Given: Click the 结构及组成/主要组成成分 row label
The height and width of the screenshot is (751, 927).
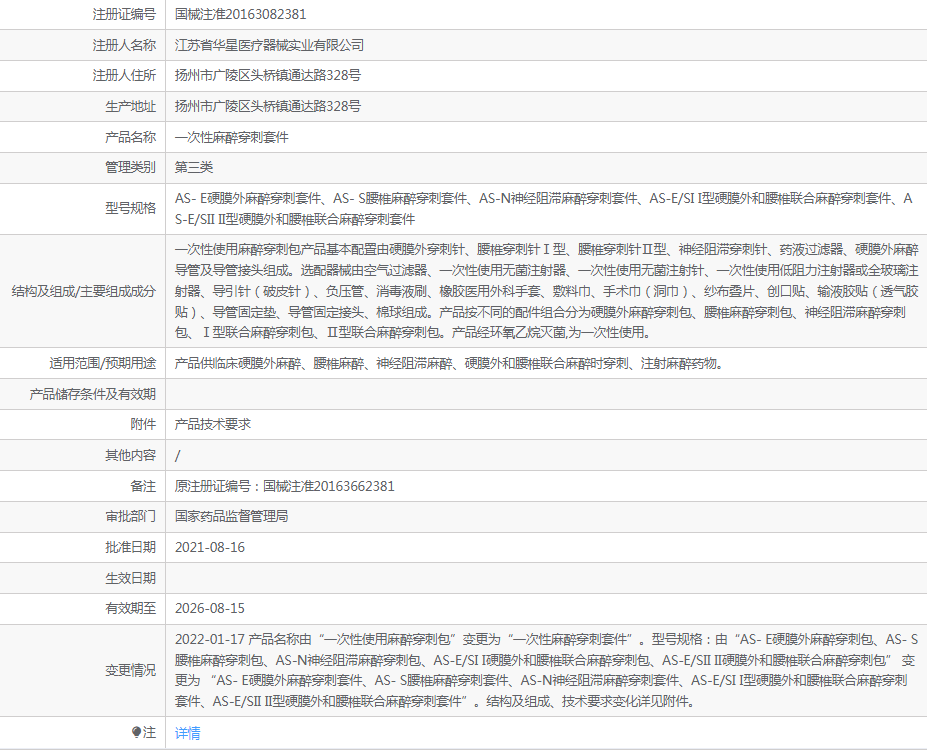Looking at the screenshot, I should (x=84, y=291).
